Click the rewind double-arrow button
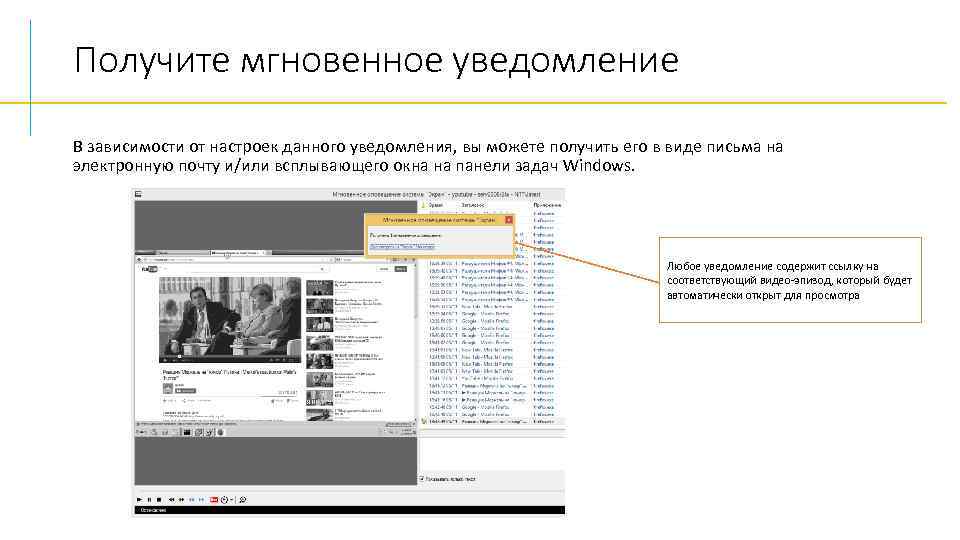The width and height of the screenshot is (960, 540). point(171,500)
